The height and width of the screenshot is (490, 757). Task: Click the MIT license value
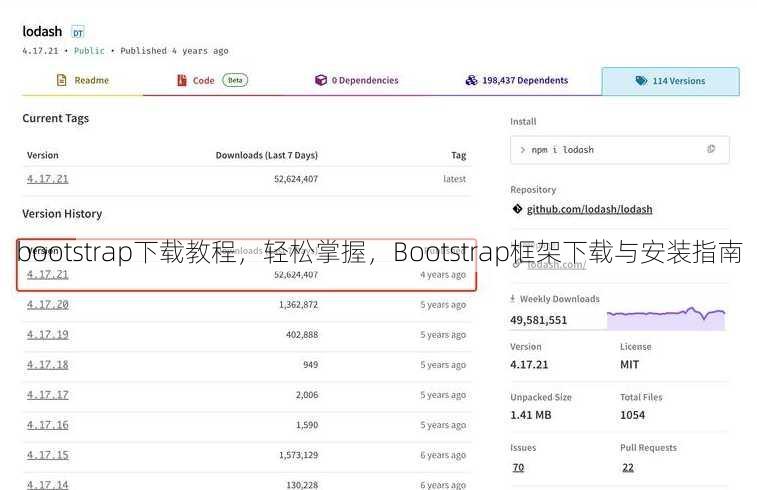[x=630, y=364]
